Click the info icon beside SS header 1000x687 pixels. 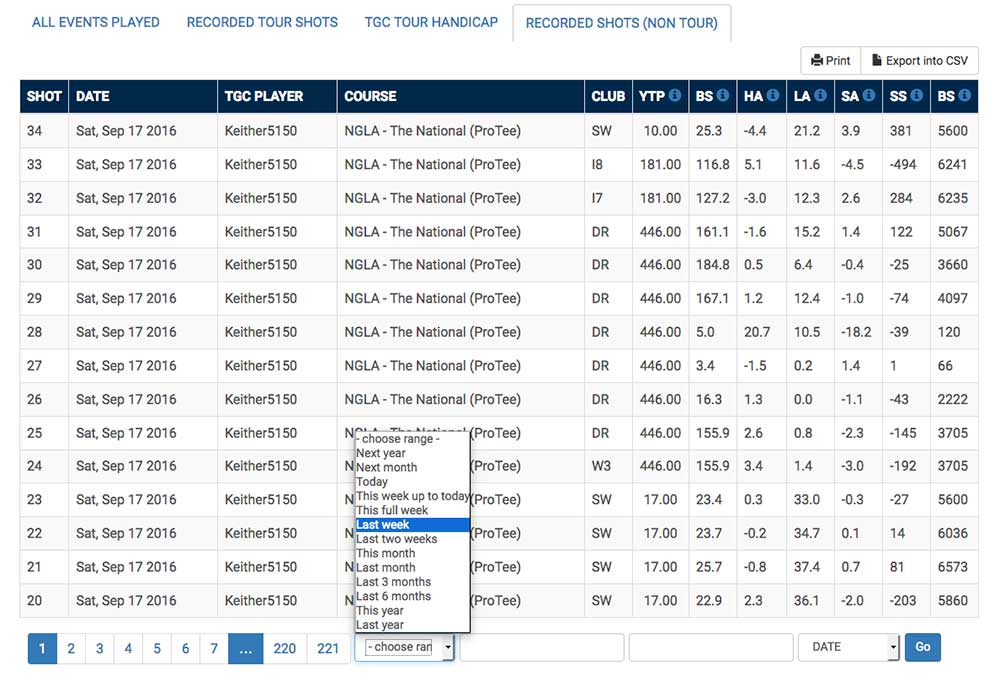click(917, 96)
